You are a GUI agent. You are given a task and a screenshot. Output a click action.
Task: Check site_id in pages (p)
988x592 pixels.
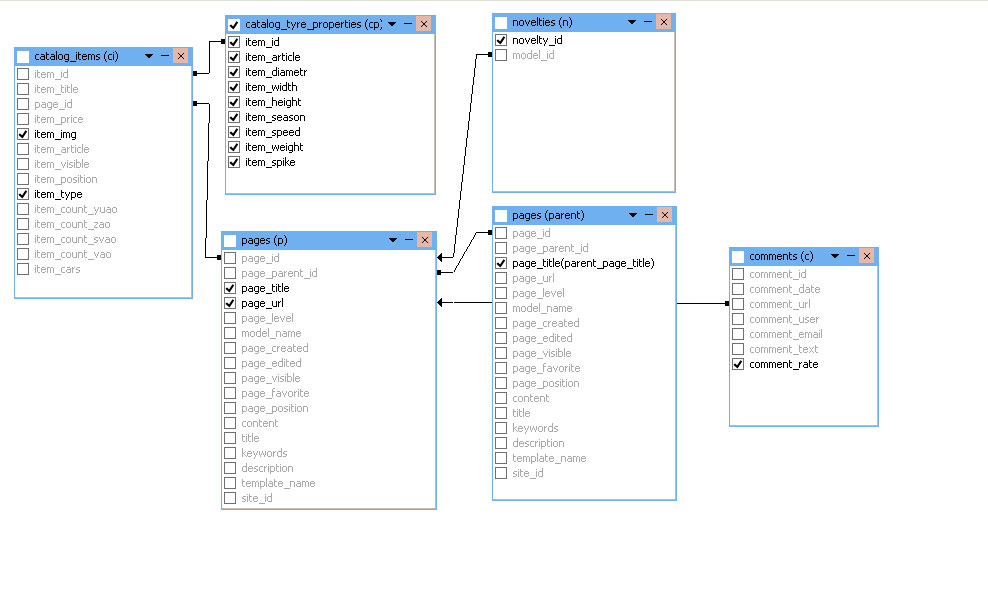pyautogui.click(x=230, y=498)
